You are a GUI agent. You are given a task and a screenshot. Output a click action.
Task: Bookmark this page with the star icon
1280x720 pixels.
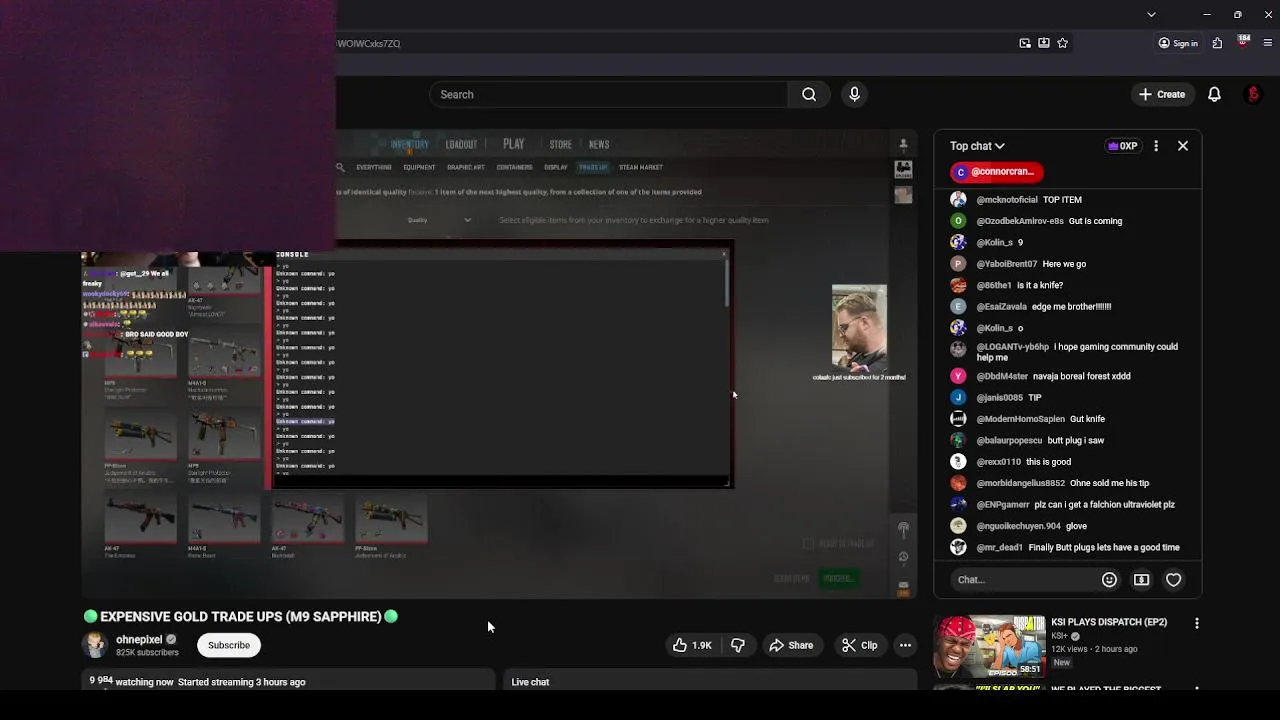pos(1062,43)
